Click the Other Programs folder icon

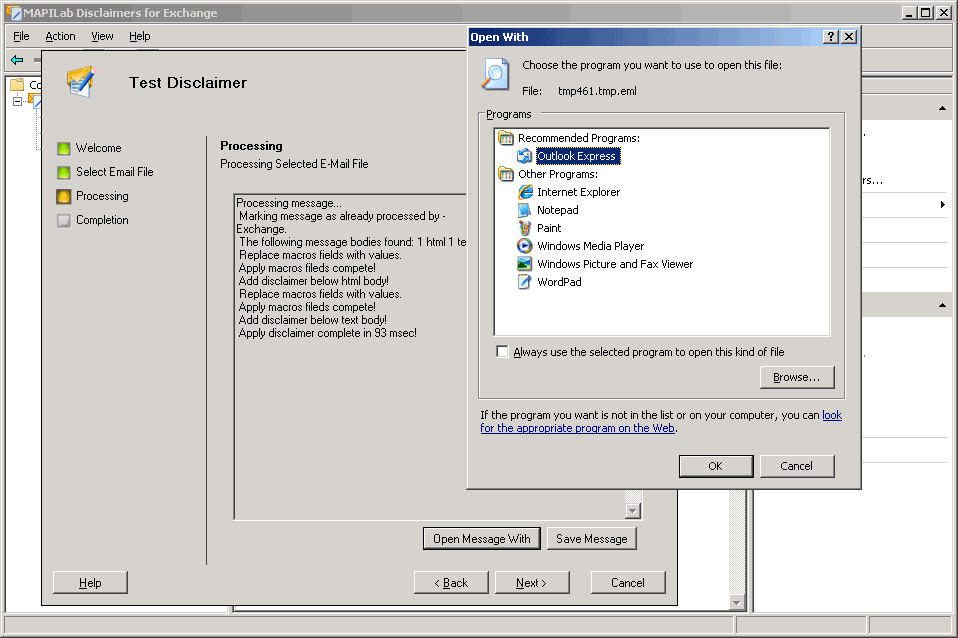pyautogui.click(x=506, y=174)
